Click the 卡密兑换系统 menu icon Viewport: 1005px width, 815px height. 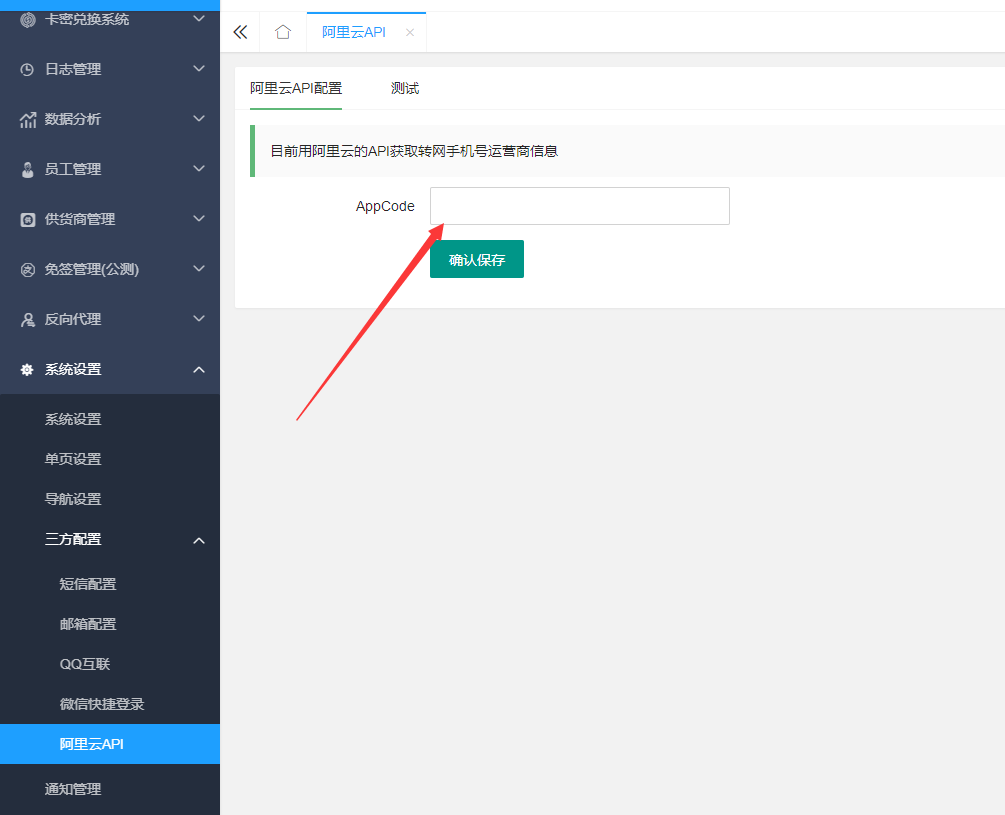pyautogui.click(x=28, y=20)
